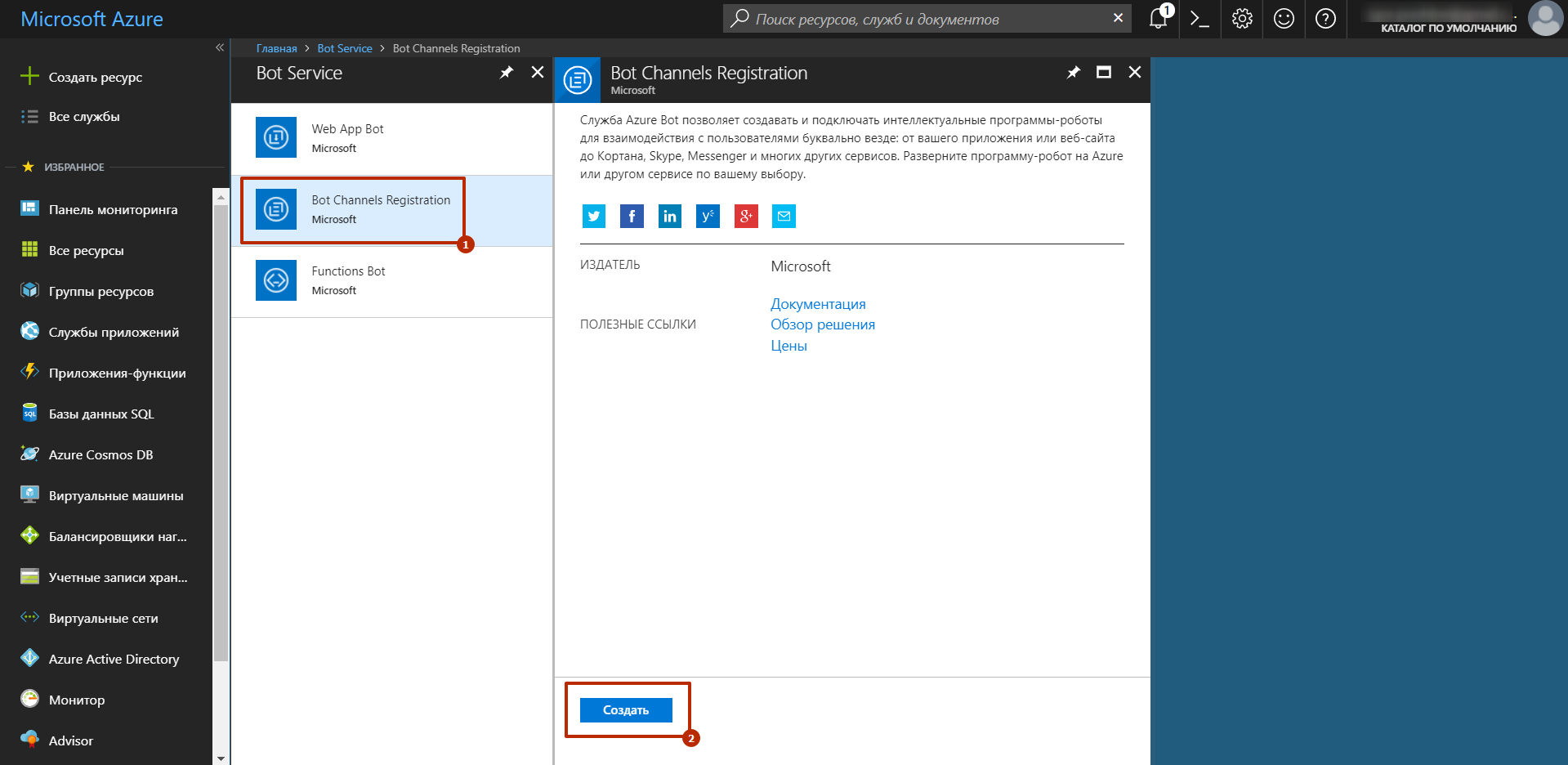Open Панель мониторинга
The image size is (1568, 765).
click(x=113, y=209)
